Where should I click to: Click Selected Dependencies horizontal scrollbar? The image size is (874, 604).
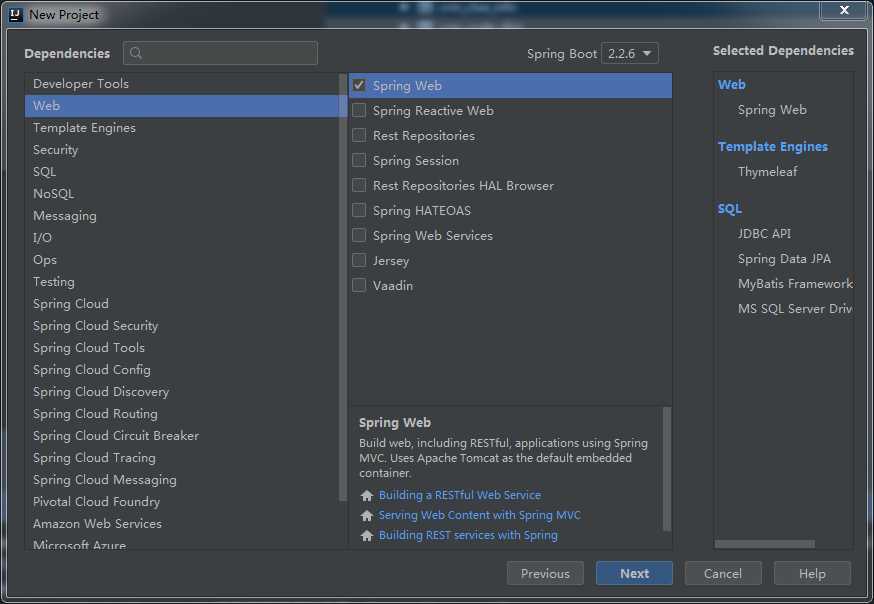coord(765,544)
